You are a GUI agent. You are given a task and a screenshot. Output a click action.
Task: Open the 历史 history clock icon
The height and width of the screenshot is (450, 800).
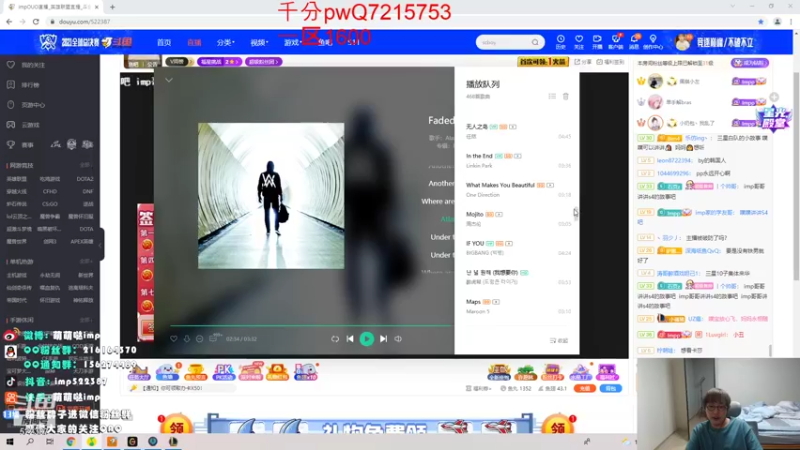point(560,42)
